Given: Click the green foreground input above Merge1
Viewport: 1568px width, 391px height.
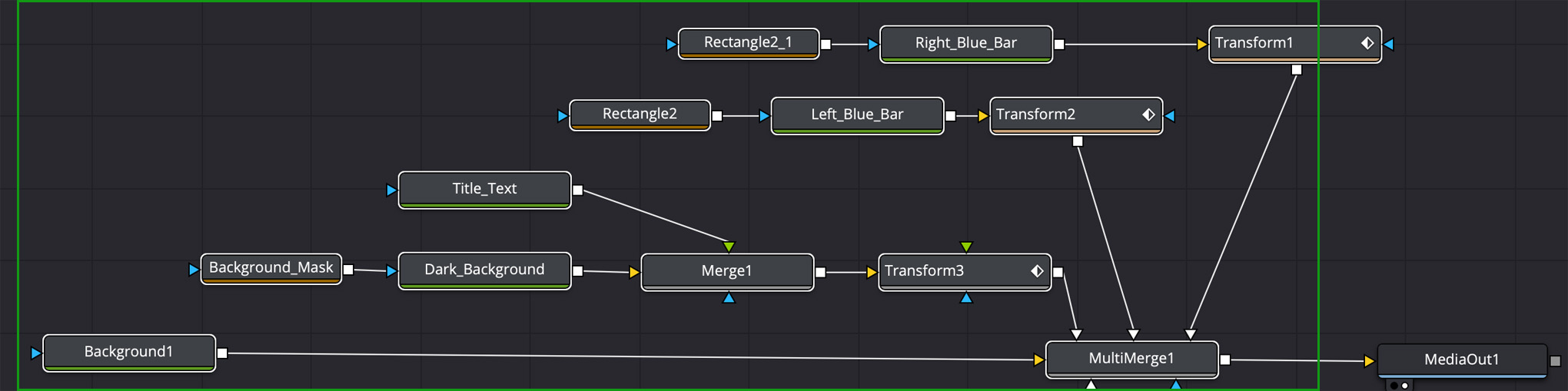Looking at the screenshot, I should click(729, 247).
